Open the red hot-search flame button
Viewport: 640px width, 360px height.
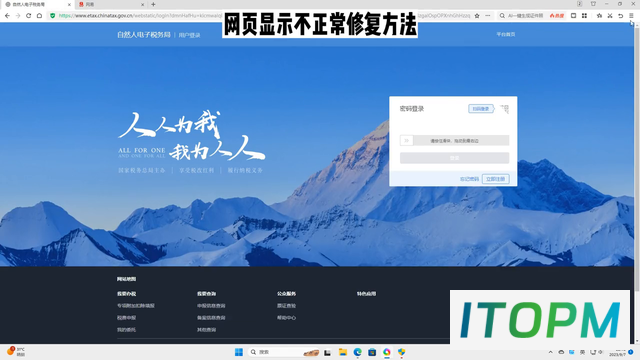point(557,16)
